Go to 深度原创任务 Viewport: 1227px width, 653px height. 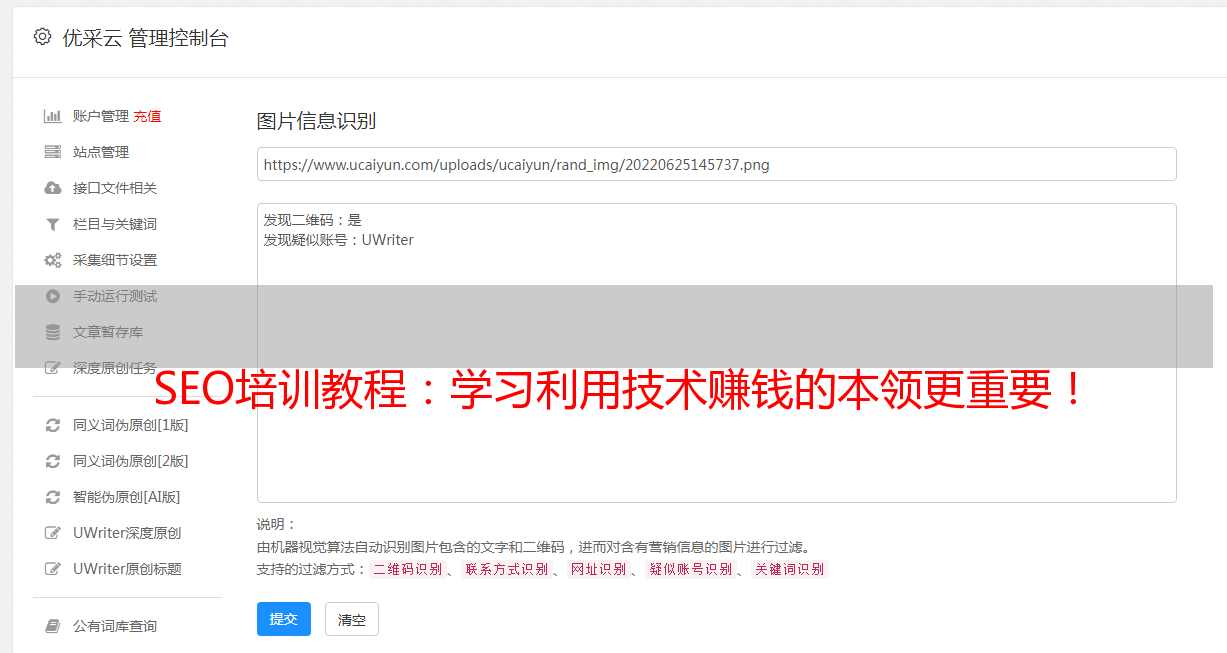[115, 368]
